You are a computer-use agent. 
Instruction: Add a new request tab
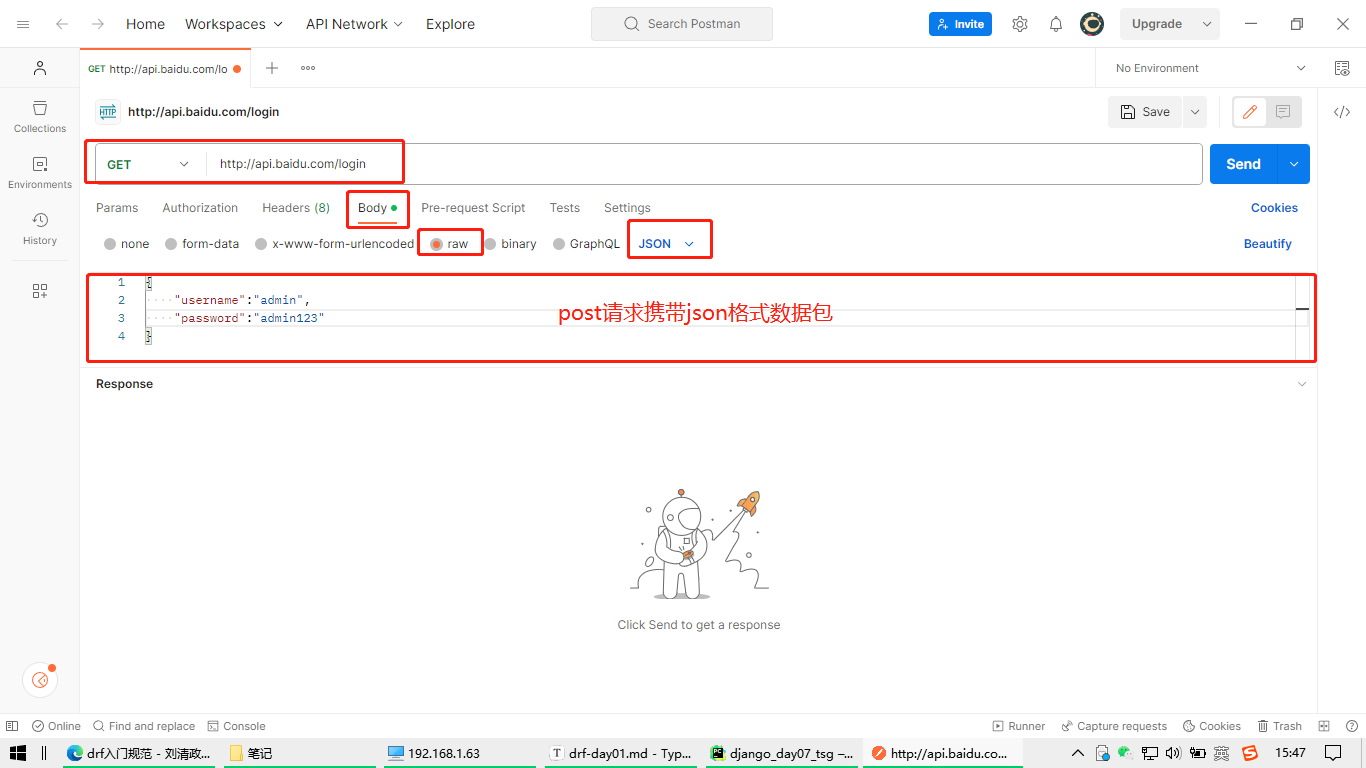[272, 68]
